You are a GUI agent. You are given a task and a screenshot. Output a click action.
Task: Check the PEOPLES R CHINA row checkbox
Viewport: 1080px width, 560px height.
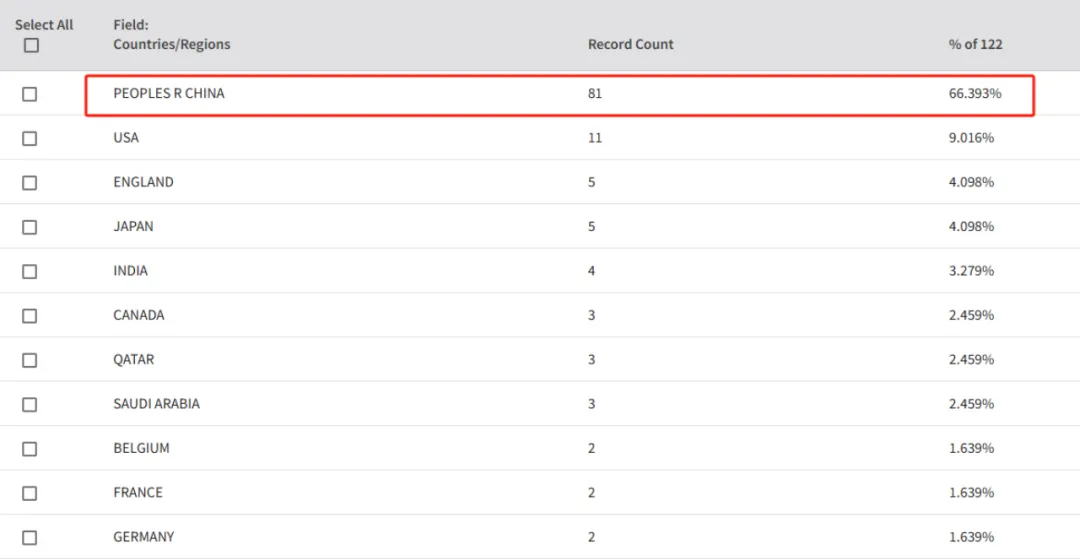[30, 94]
